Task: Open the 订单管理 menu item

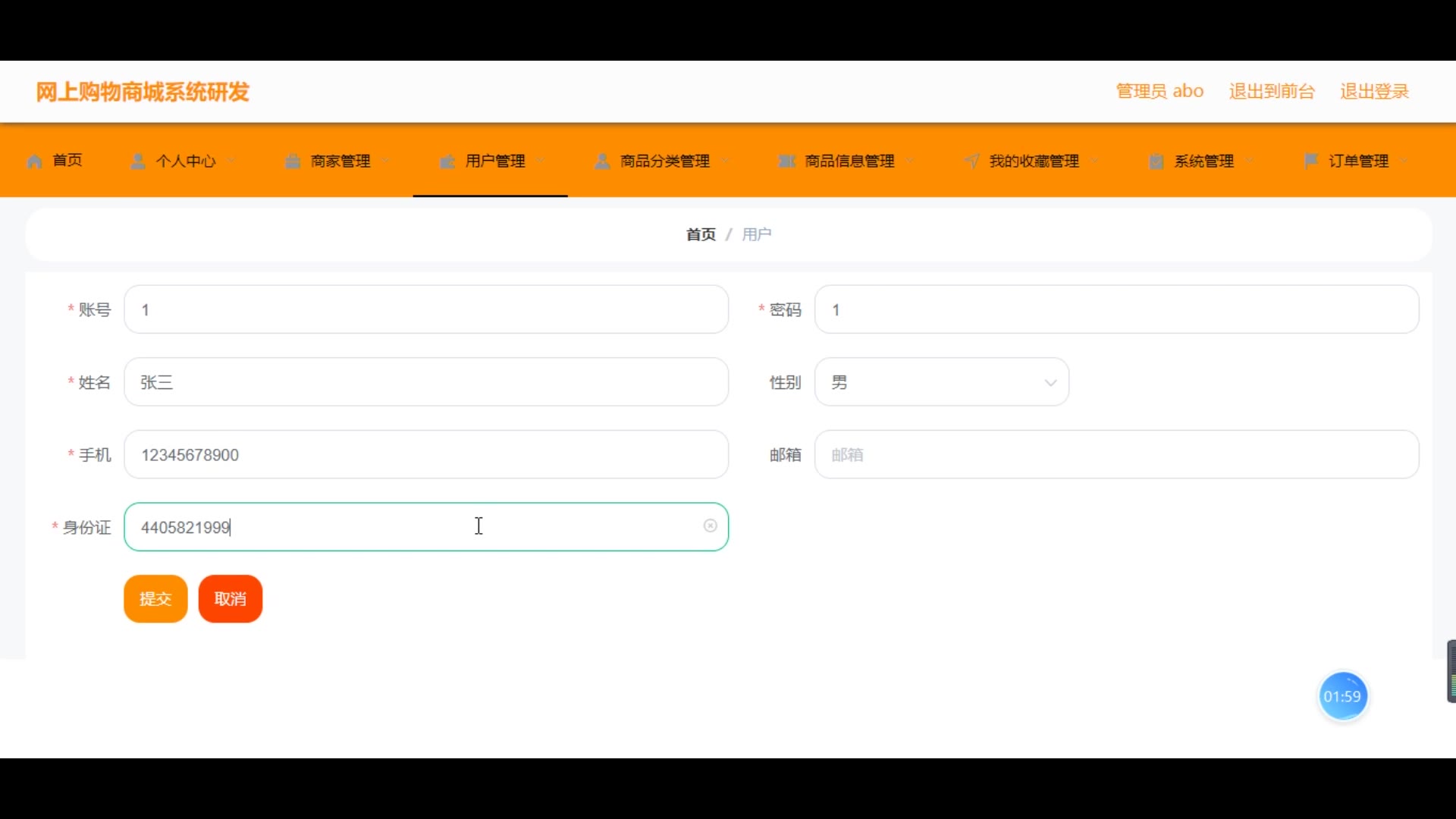Action: [1358, 162]
